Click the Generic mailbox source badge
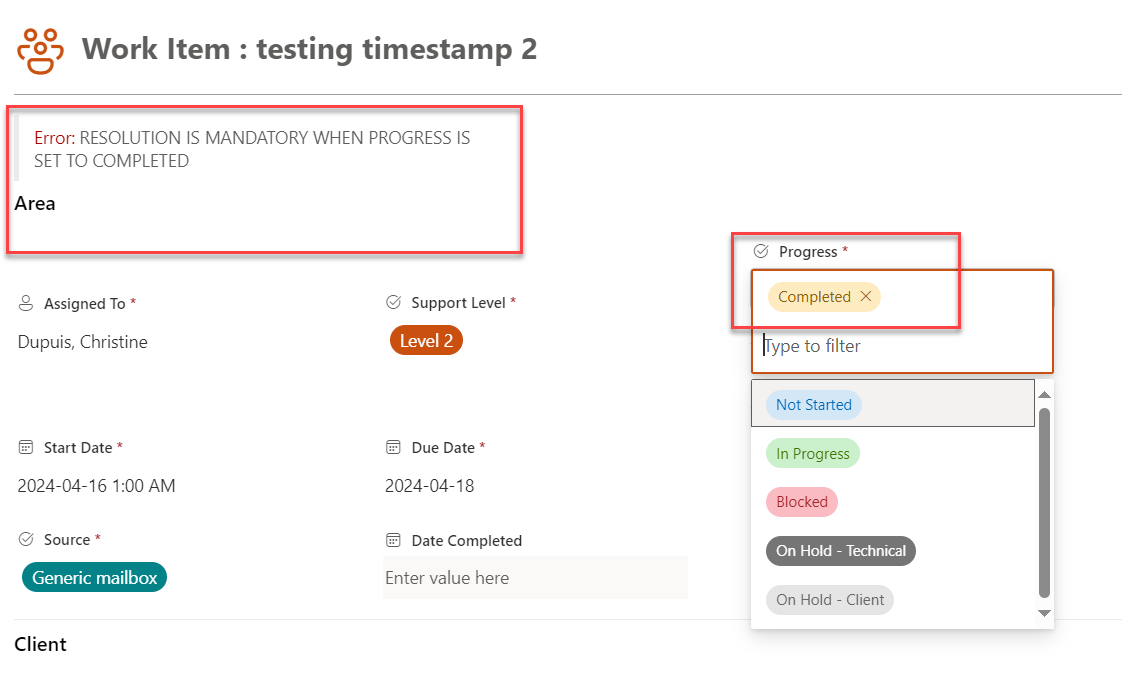1122x675 pixels. tap(94, 578)
